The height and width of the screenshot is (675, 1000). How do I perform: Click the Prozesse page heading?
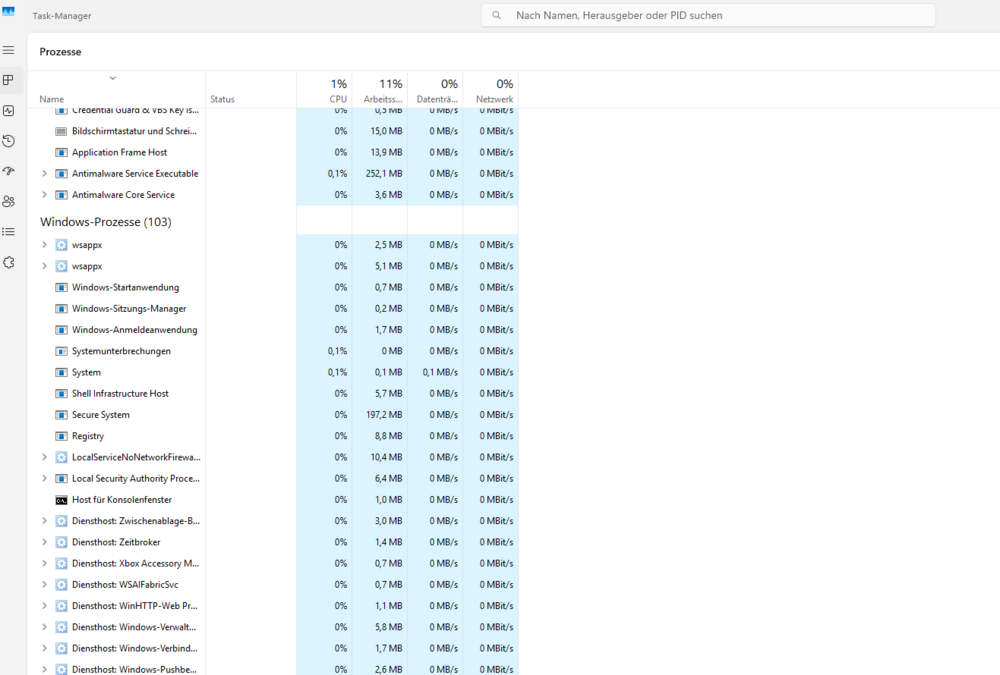tap(61, 52)
